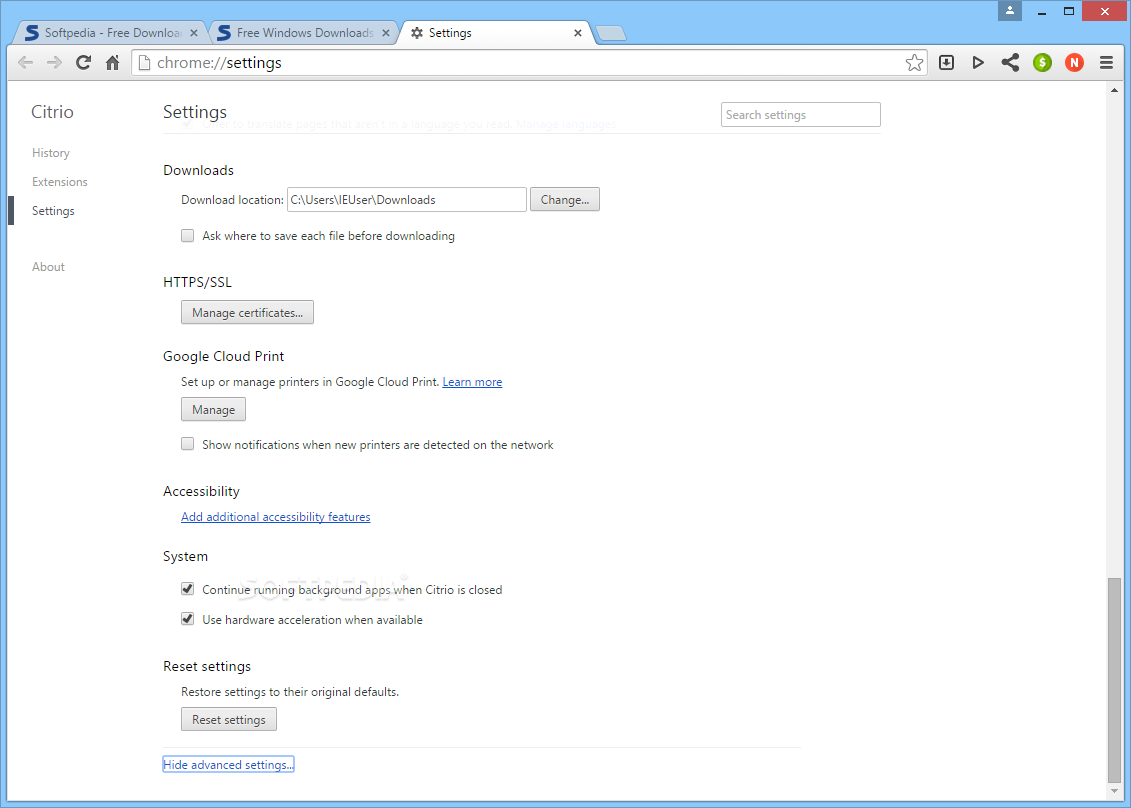Switch to Free Windows Downloads tab
Image resolution: width=1131 pixels, height=808 pixels.
304,33
